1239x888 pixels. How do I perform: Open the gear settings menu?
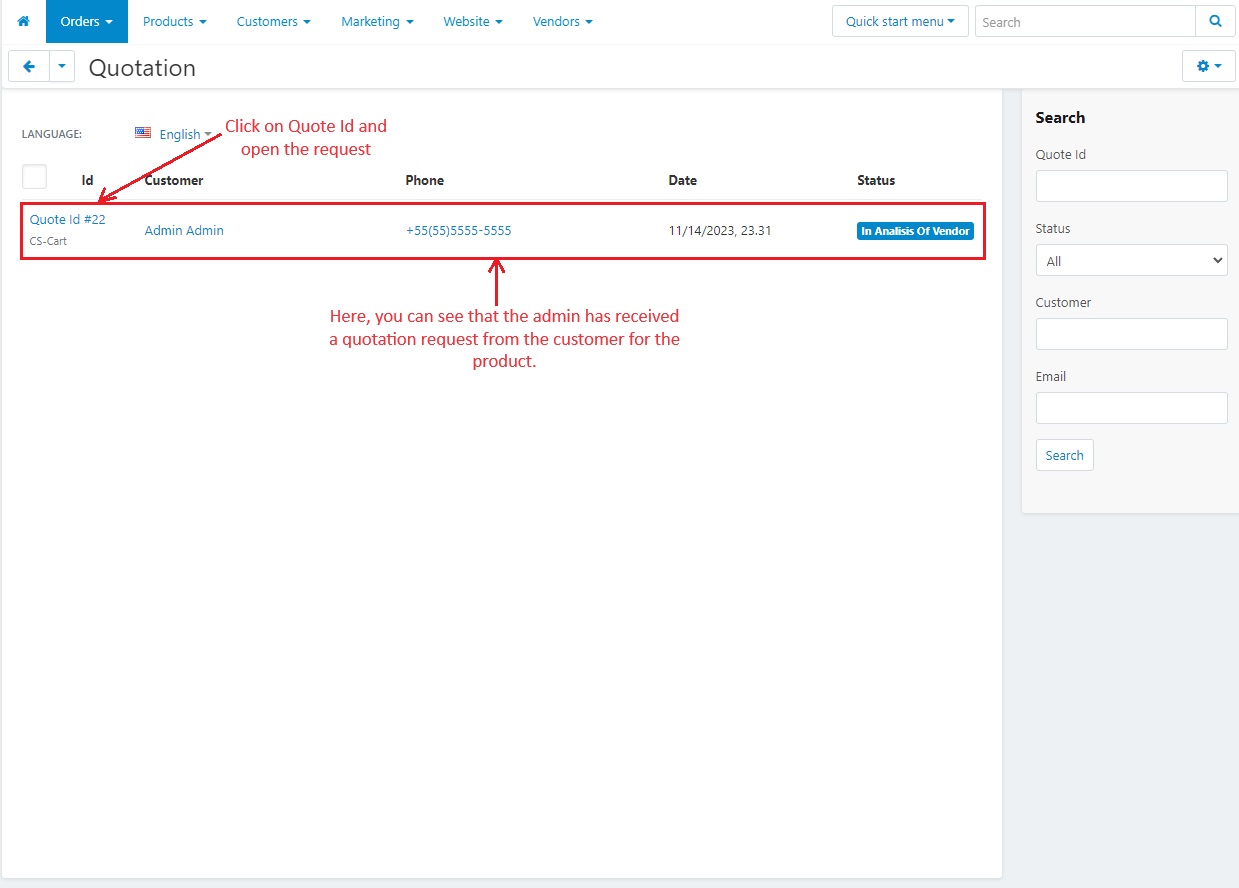[x=1208, y=66]
